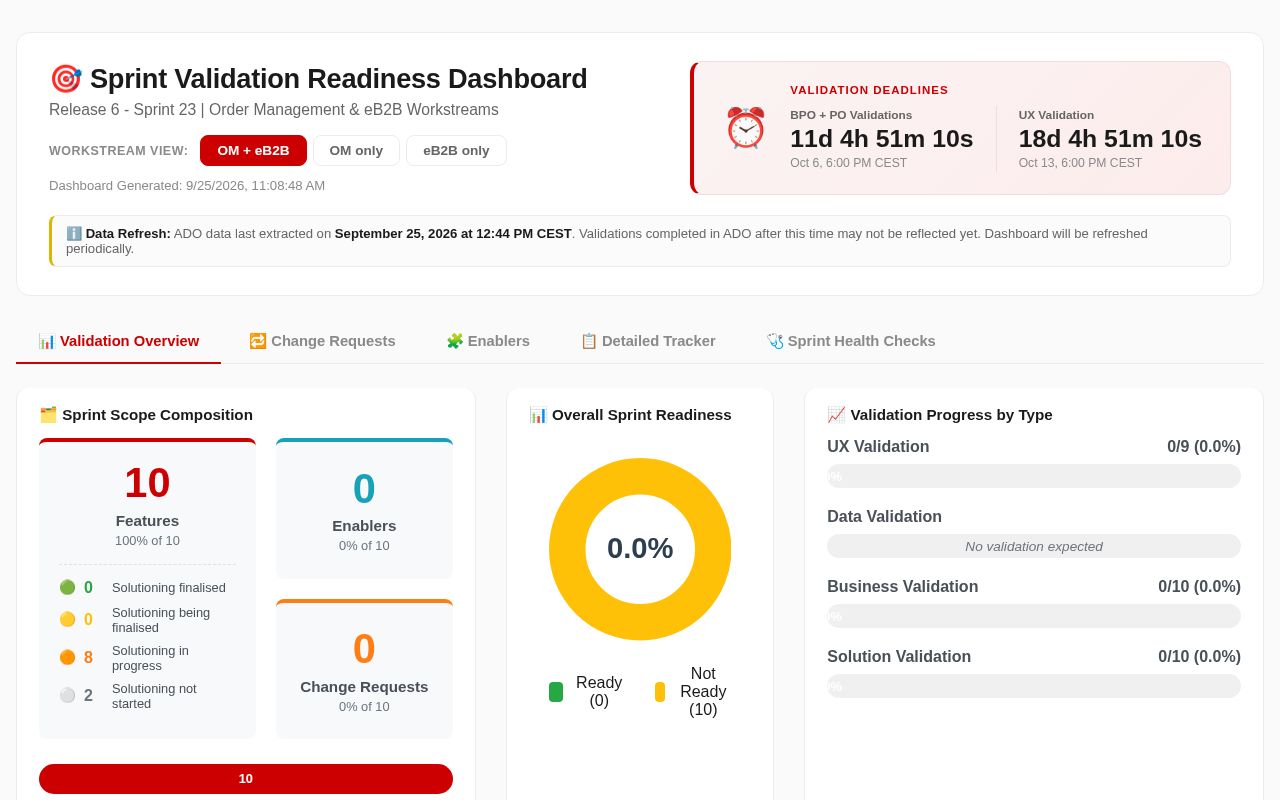This screenshot has height=800, width=1280.
Task: Switch workstream view to OM only
Action: click(356, 150)
